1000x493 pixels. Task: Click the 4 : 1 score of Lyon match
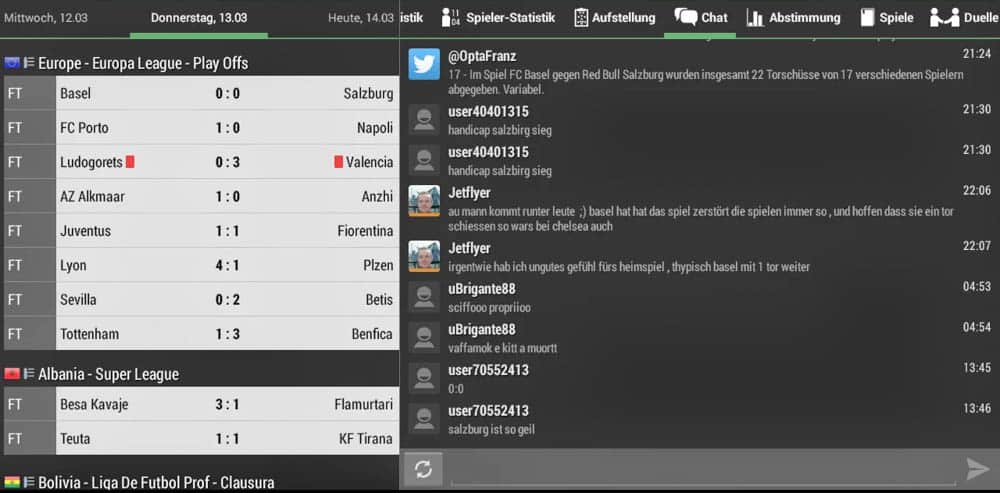[x=228, y=265]
